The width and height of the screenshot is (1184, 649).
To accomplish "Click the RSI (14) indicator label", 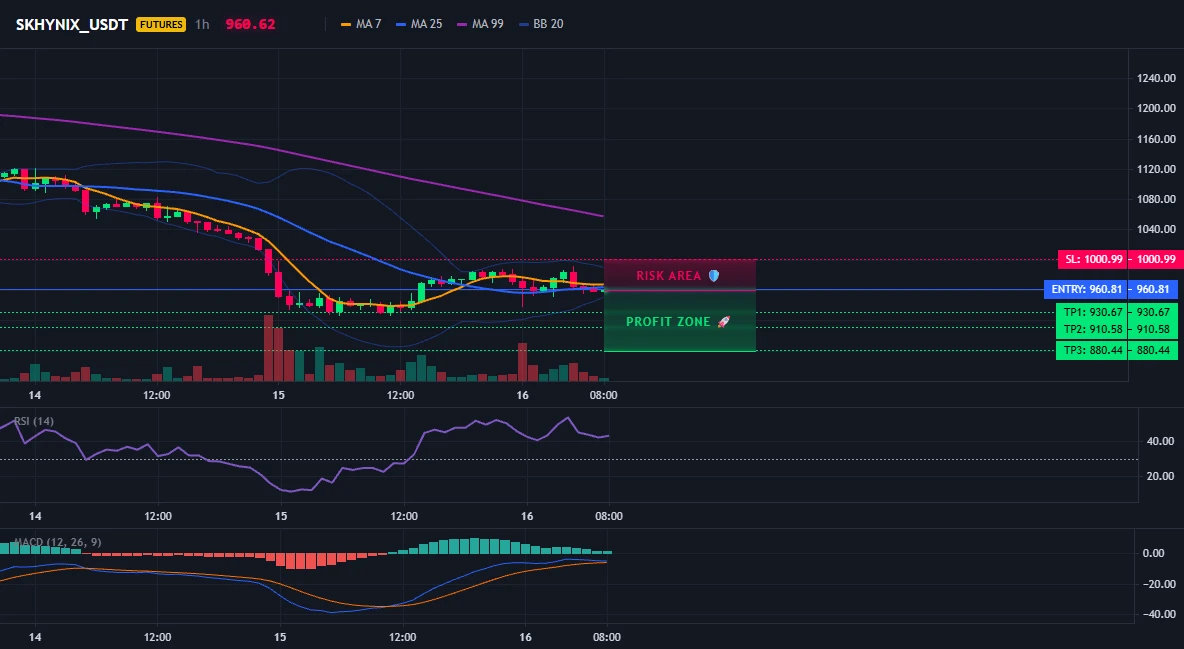I will click(x=34, y=421).
